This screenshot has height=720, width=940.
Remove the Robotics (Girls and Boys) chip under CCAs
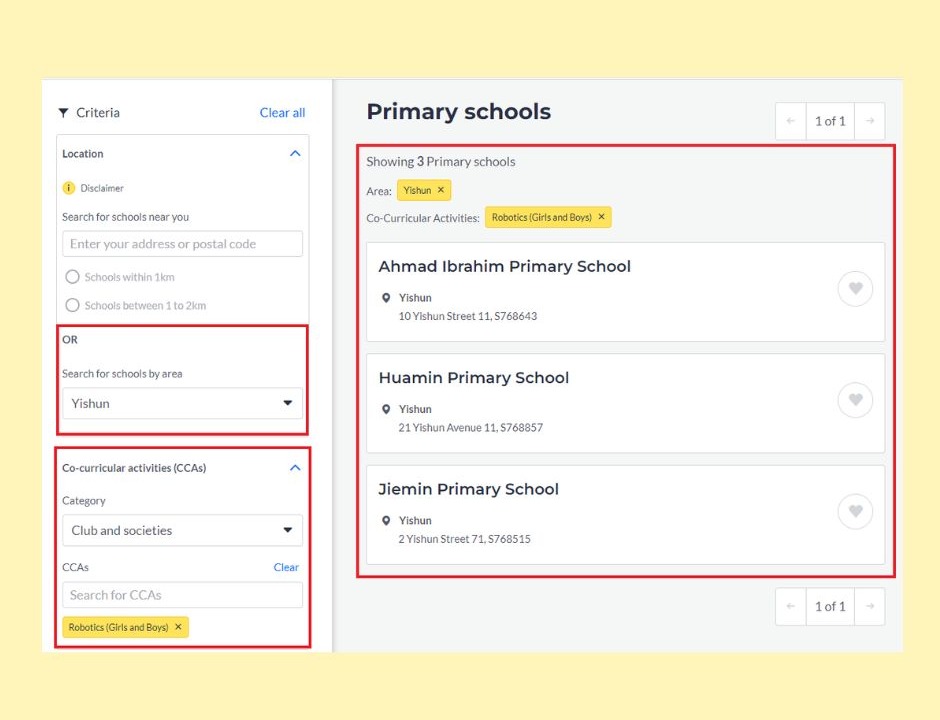coord(178,627)
